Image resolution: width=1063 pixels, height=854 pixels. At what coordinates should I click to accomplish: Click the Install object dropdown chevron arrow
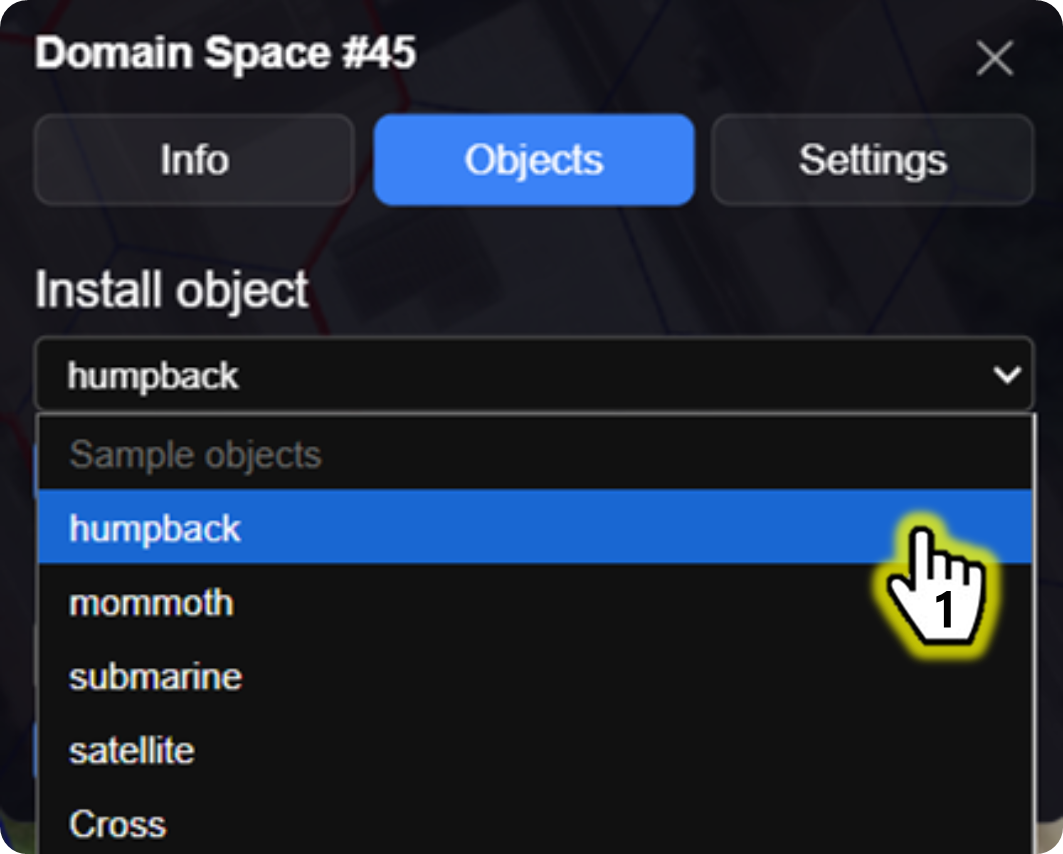point(1006,375)
